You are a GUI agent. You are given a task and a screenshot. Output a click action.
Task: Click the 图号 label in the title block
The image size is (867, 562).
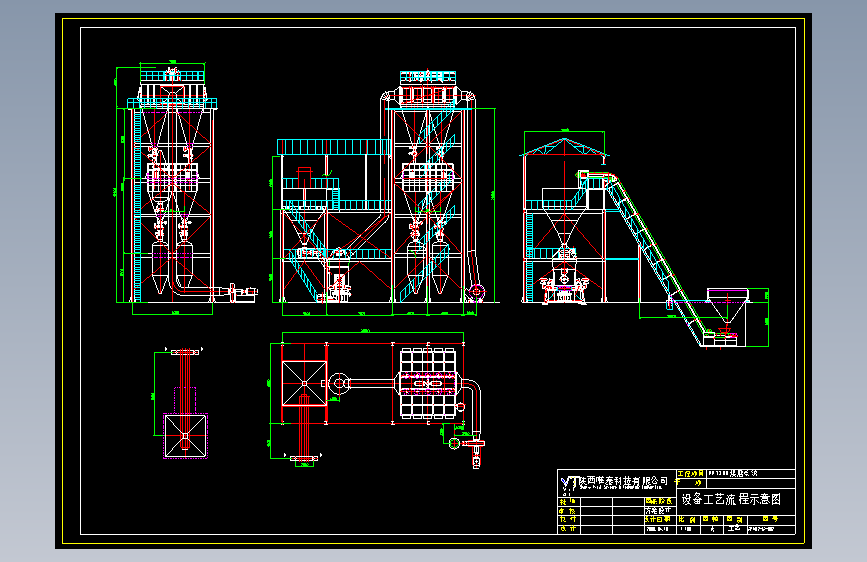pyautogui.click(x=770, y=519)
